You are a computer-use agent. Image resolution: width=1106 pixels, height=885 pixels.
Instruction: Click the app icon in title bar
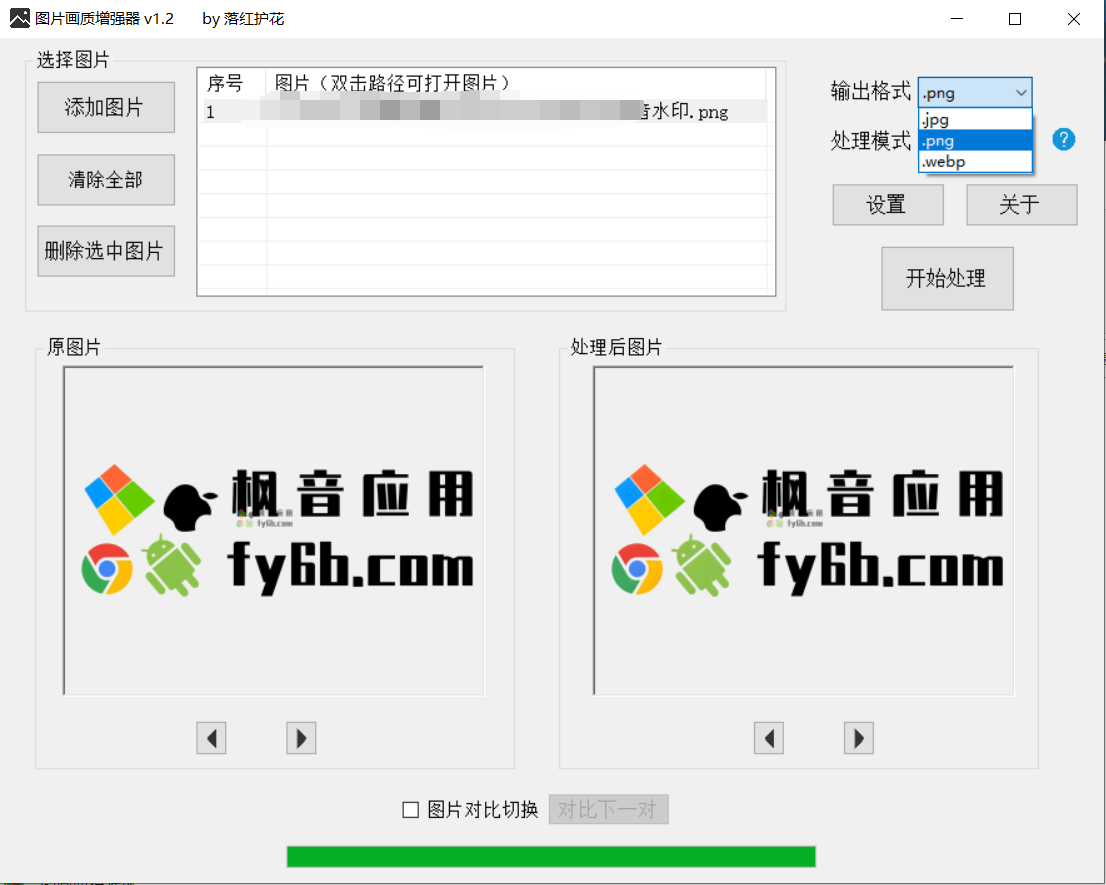click(20, 18)
